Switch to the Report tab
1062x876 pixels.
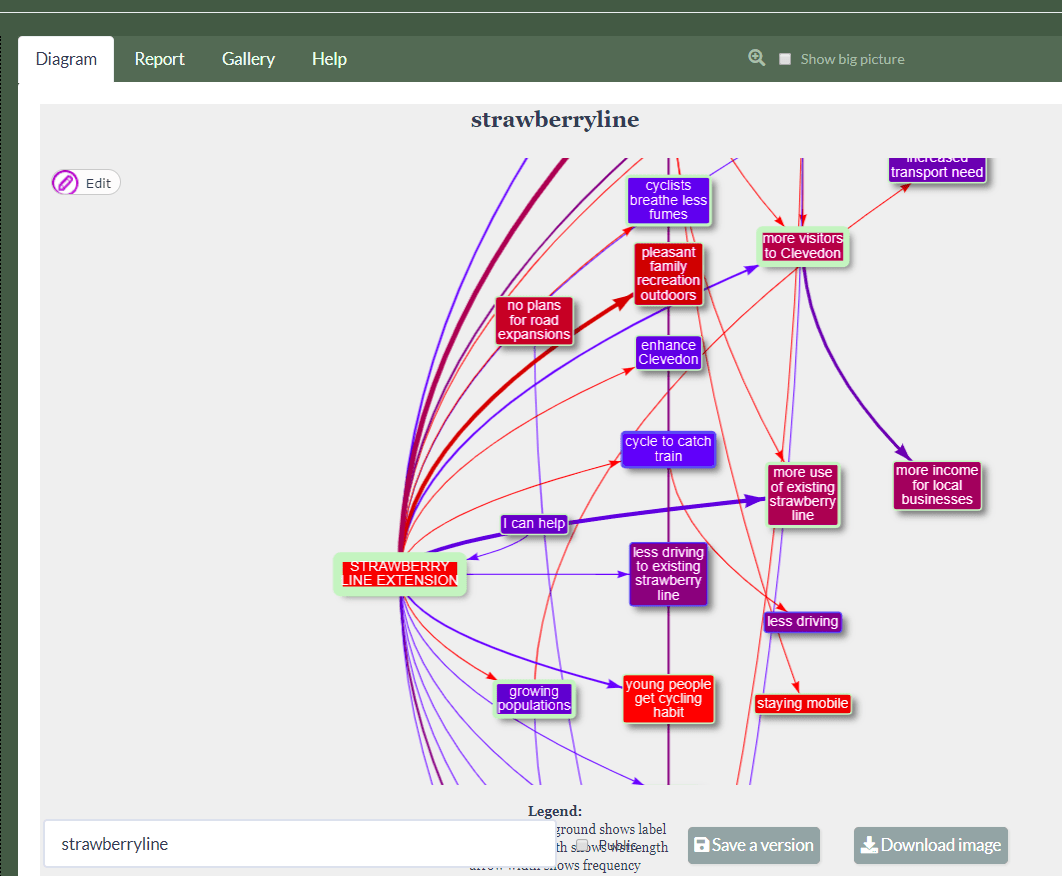coord(159,59)
